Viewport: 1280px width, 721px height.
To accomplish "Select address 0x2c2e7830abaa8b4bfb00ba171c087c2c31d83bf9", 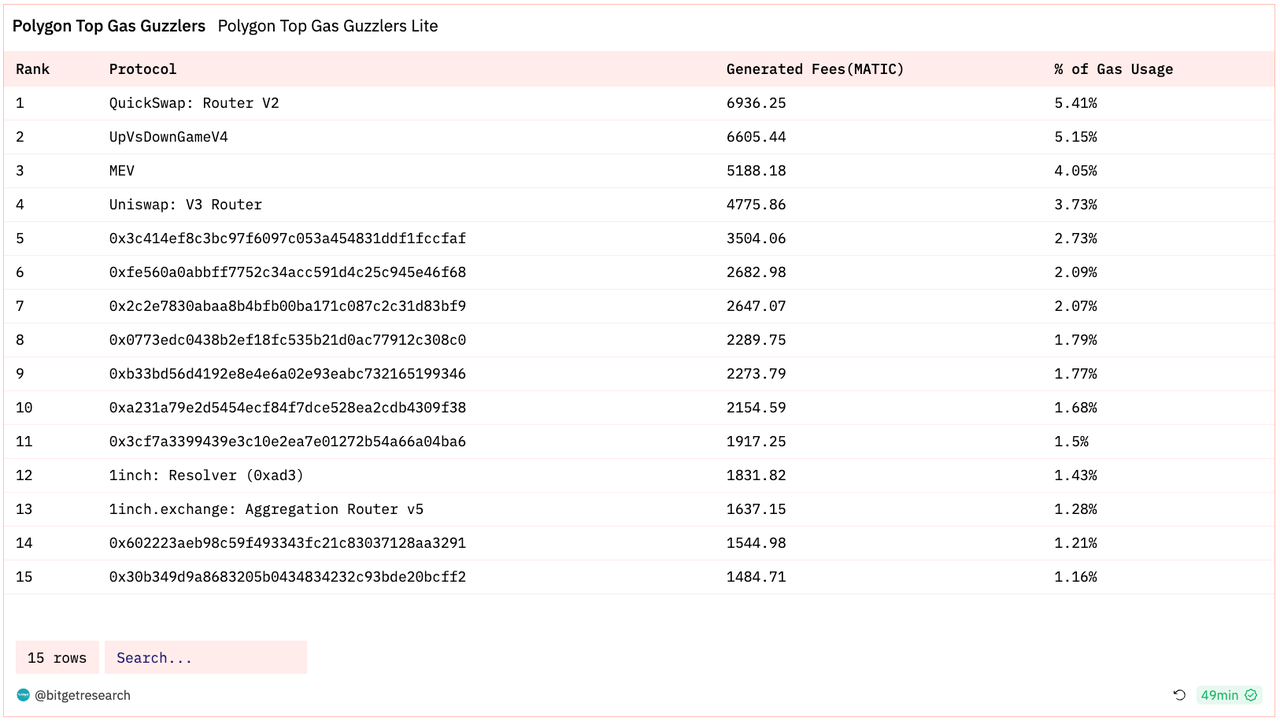I will tap(288, 307).
